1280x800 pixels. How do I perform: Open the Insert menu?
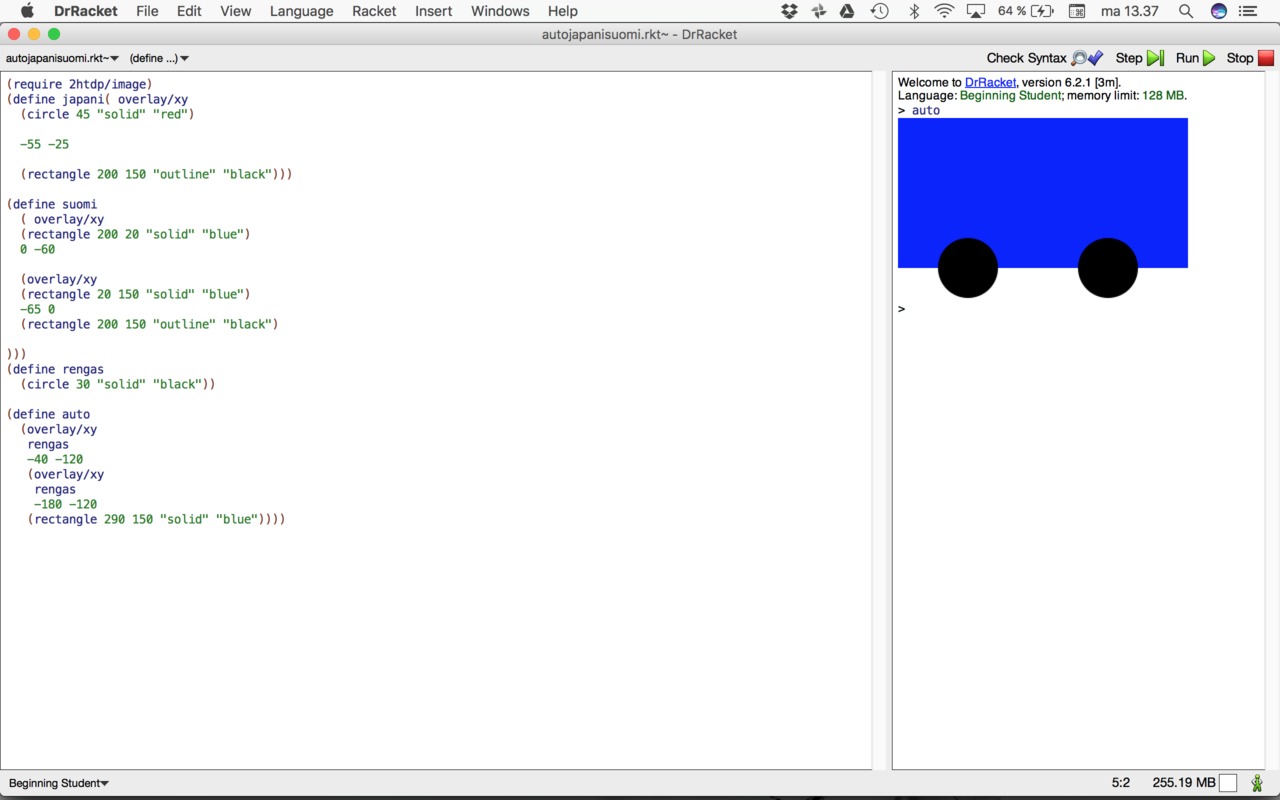click(x=434, y=11)
